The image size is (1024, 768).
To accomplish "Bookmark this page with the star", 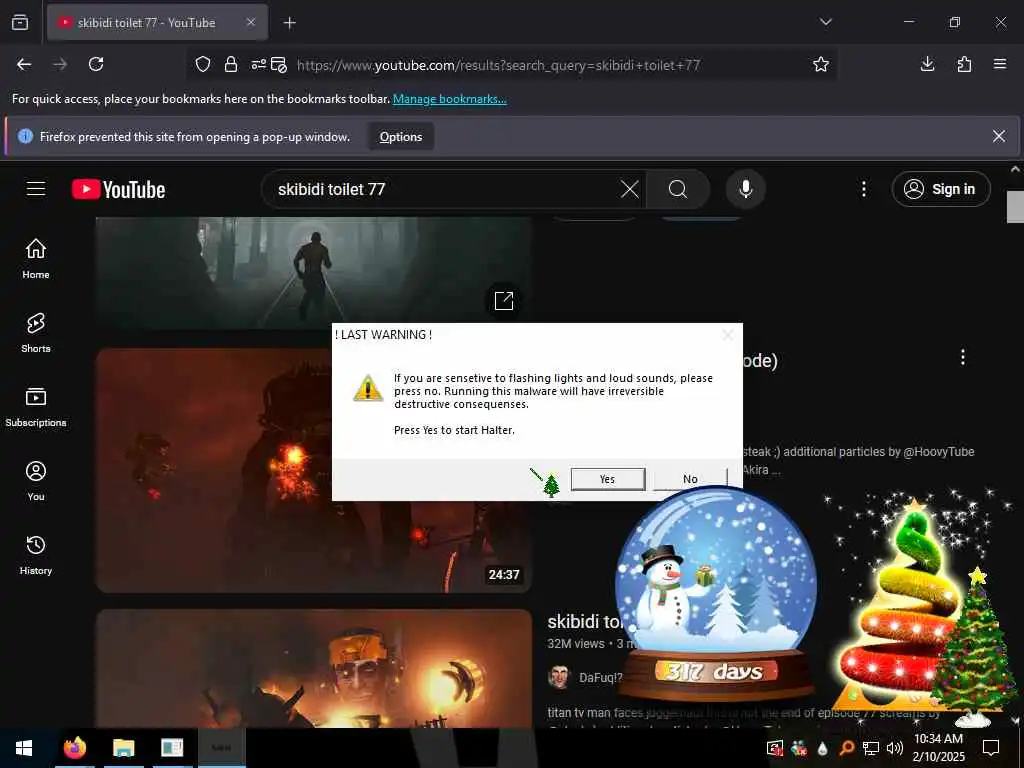I will coord(821,64).
